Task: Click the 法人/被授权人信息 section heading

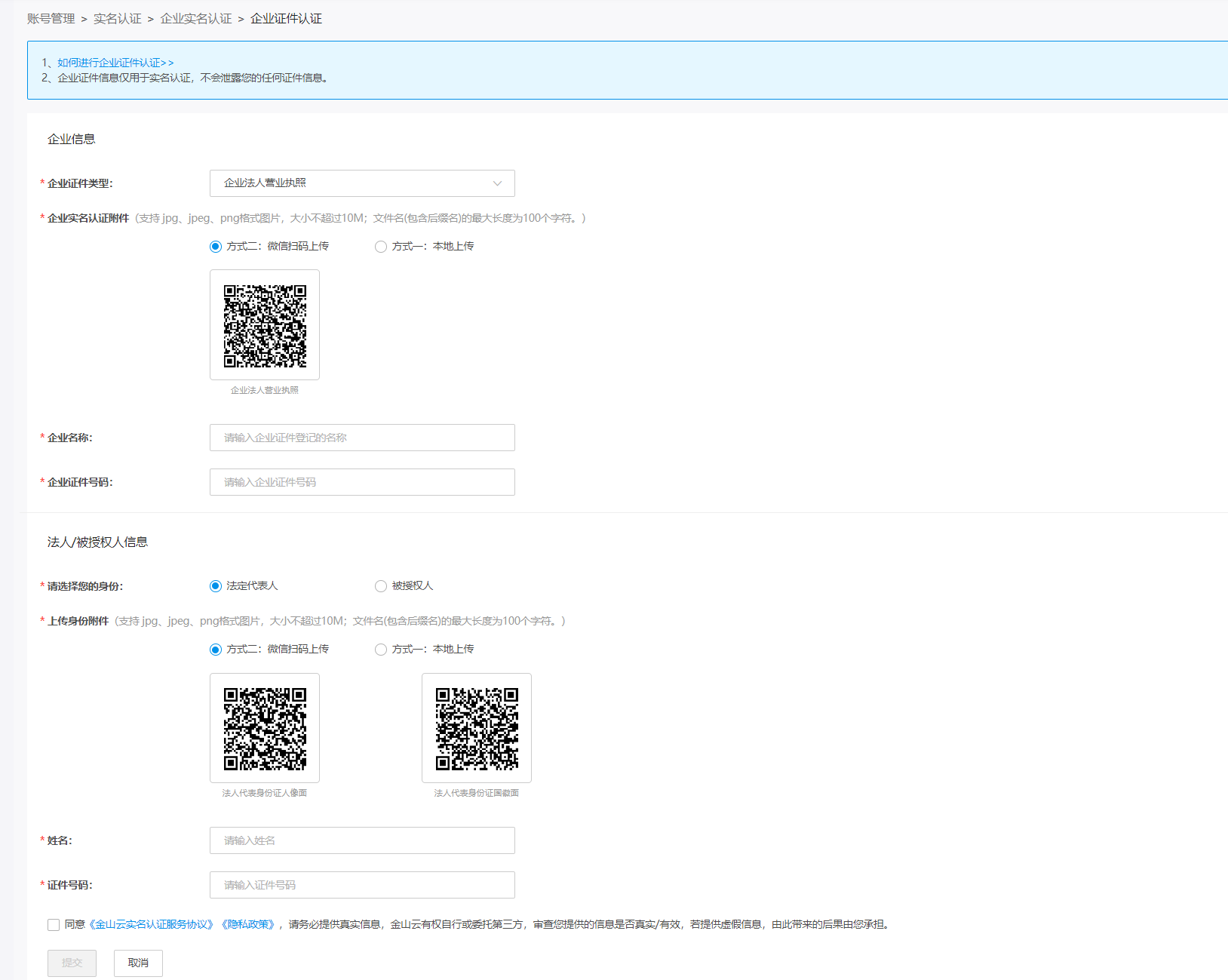Action: [97, 542]
